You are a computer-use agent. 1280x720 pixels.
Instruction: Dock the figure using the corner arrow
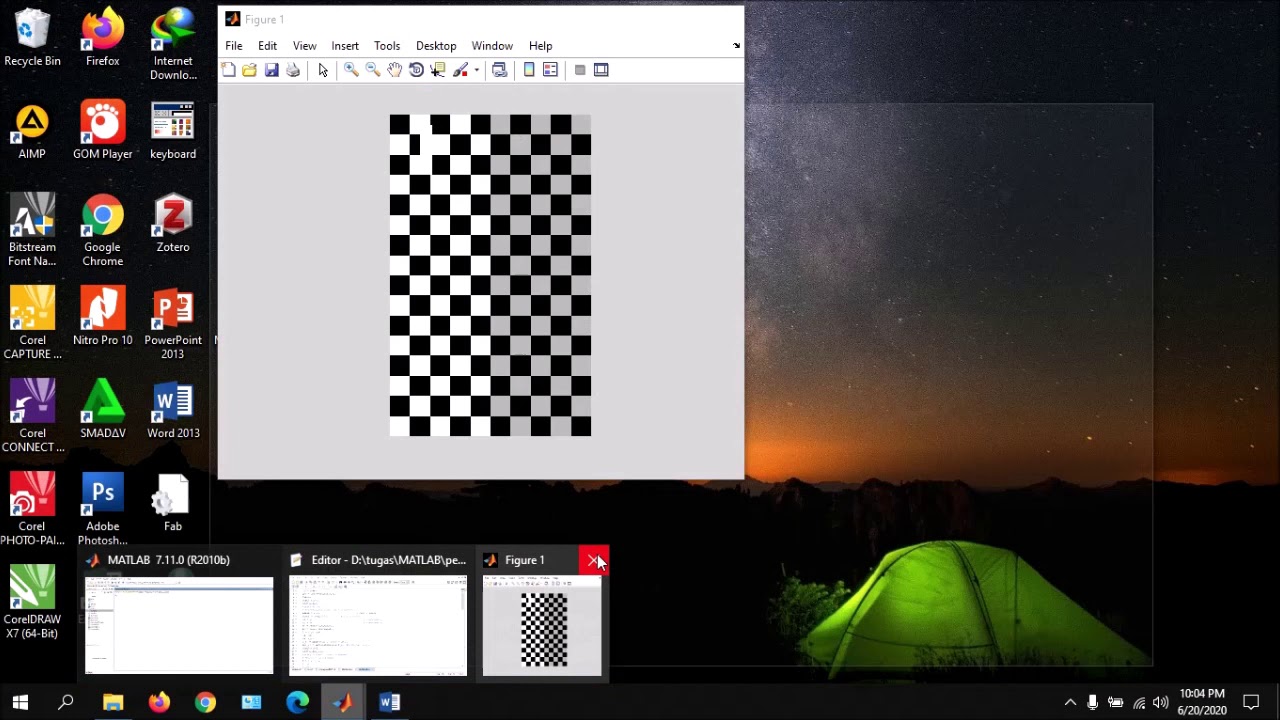tap(737, 46)
